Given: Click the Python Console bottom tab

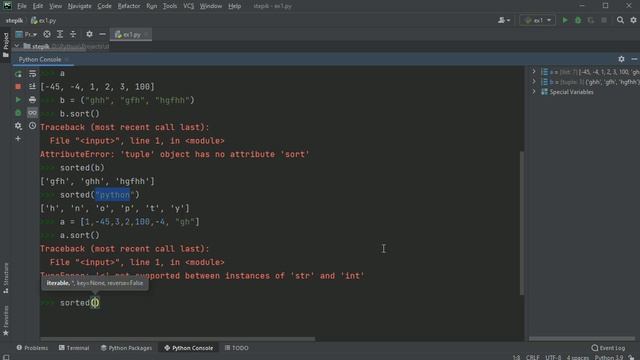Looking at the screenshot, I should coord(189,348).
